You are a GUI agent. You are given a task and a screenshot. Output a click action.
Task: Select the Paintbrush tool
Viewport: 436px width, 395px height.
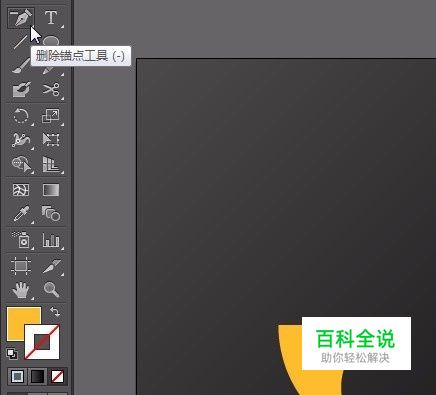21,65
